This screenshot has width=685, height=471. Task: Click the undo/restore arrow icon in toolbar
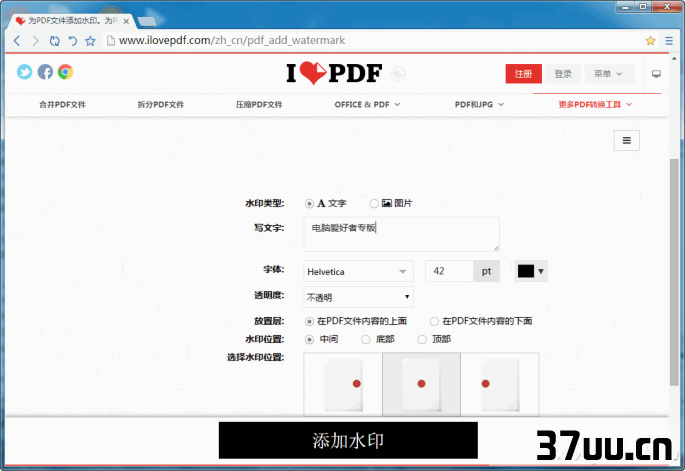[x=73, y=41]
